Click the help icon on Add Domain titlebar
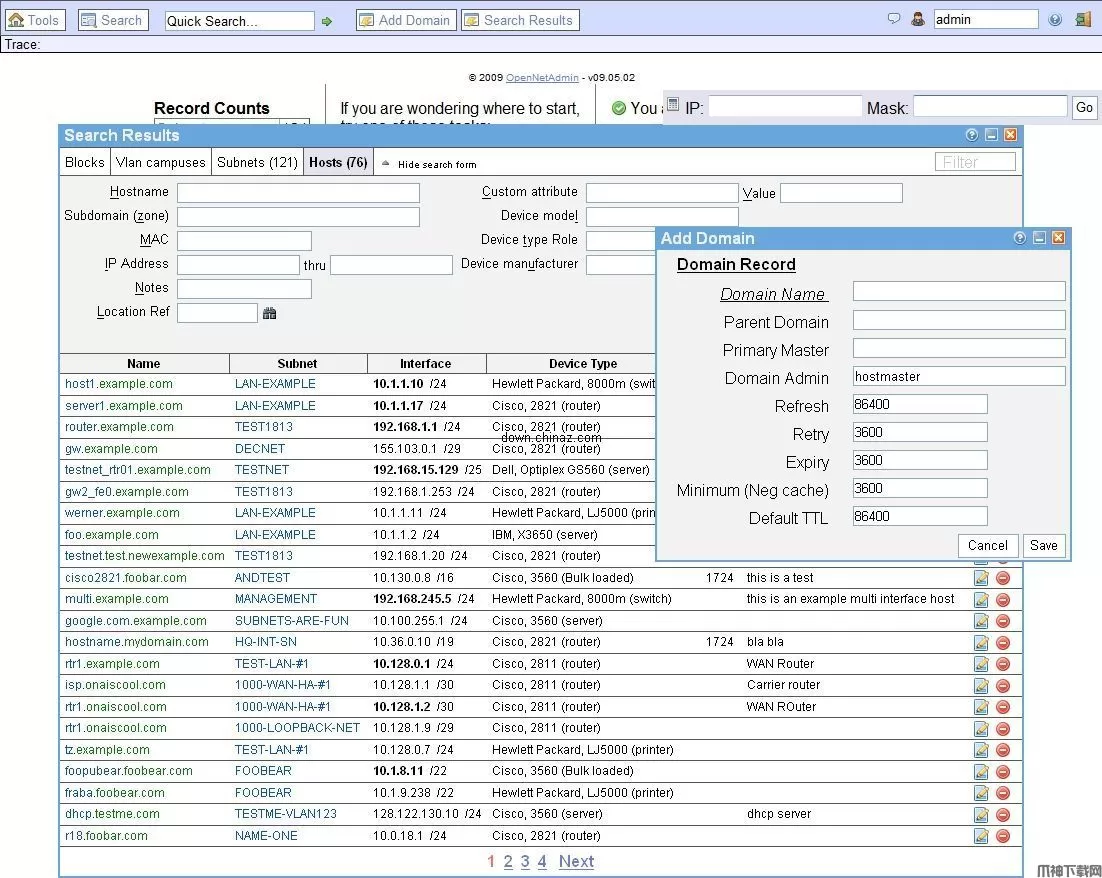This screenshot has width=1102, height=878. tap(1019, 238)
